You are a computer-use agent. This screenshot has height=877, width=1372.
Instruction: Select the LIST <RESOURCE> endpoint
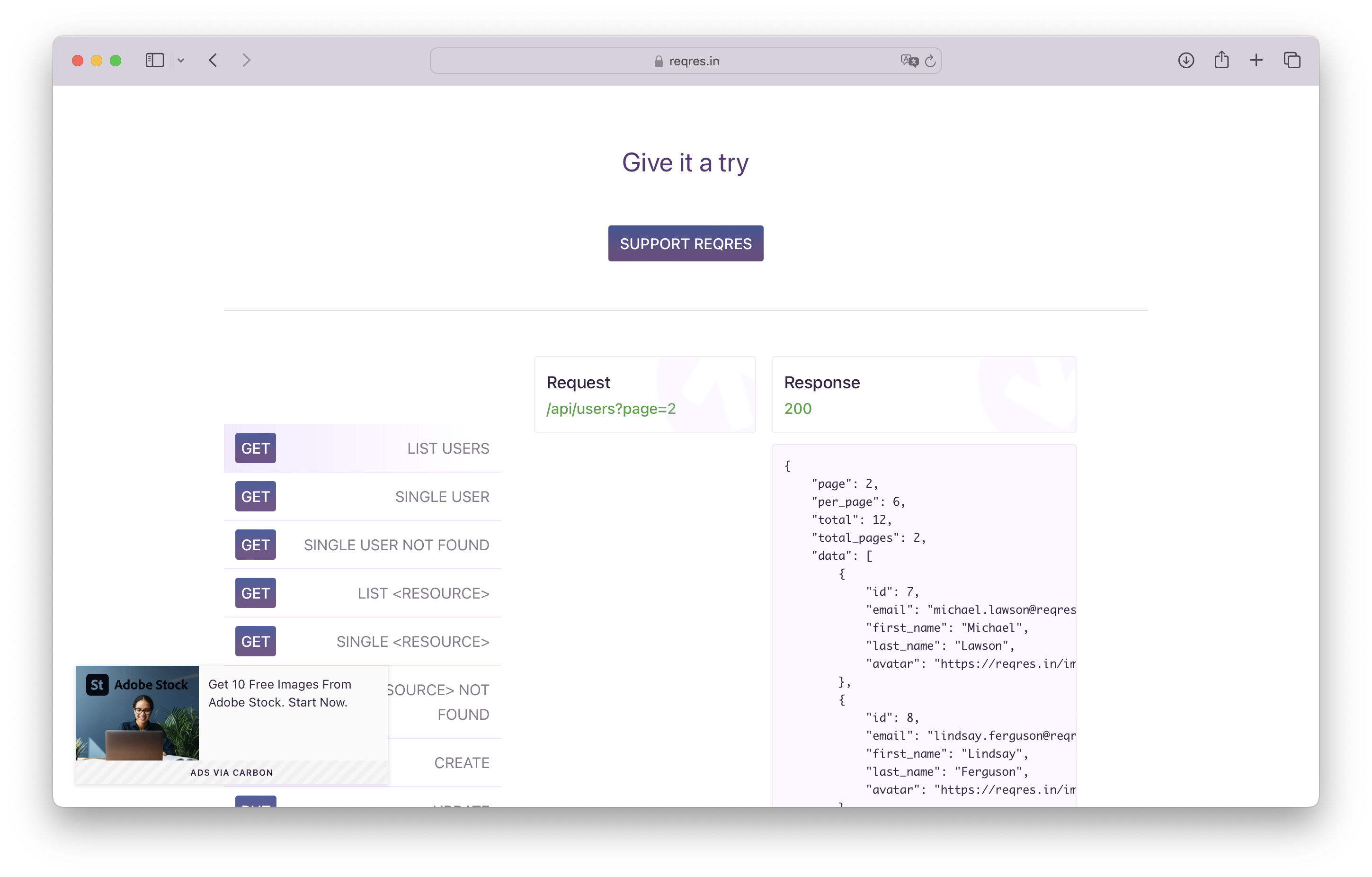(x=362, y=593)
